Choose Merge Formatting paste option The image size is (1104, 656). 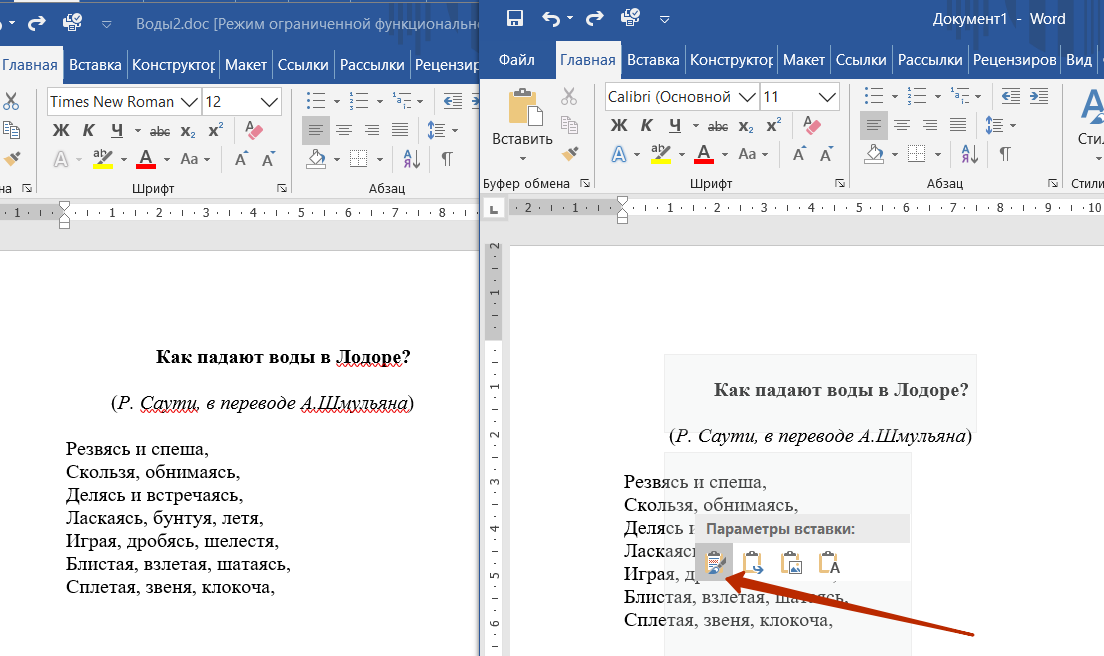click(x=753, y=563)
